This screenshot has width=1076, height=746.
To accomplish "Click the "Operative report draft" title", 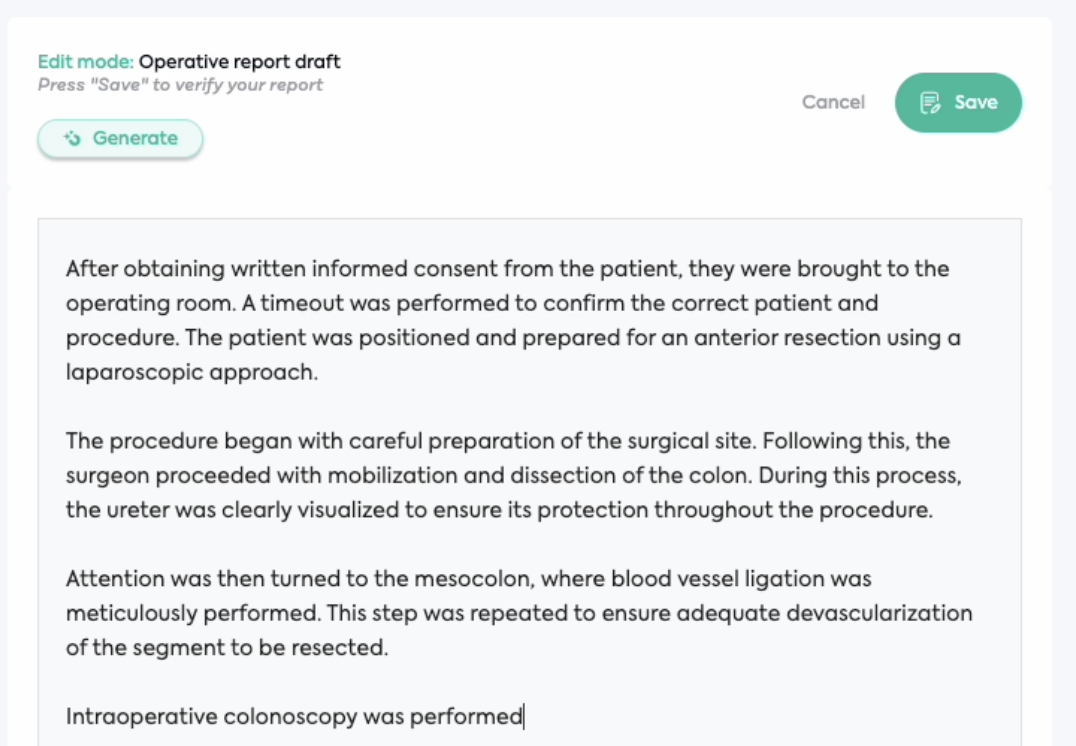I will (240, 62).
